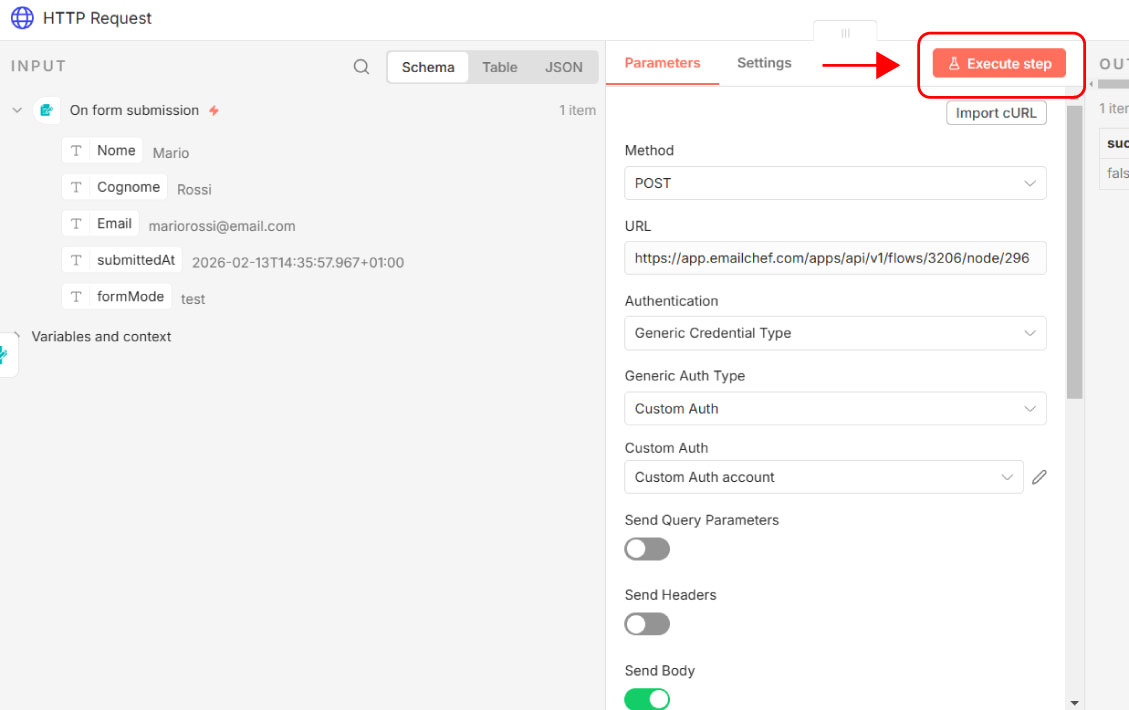Click the drag handle above the parameters panel

[845, 33]
